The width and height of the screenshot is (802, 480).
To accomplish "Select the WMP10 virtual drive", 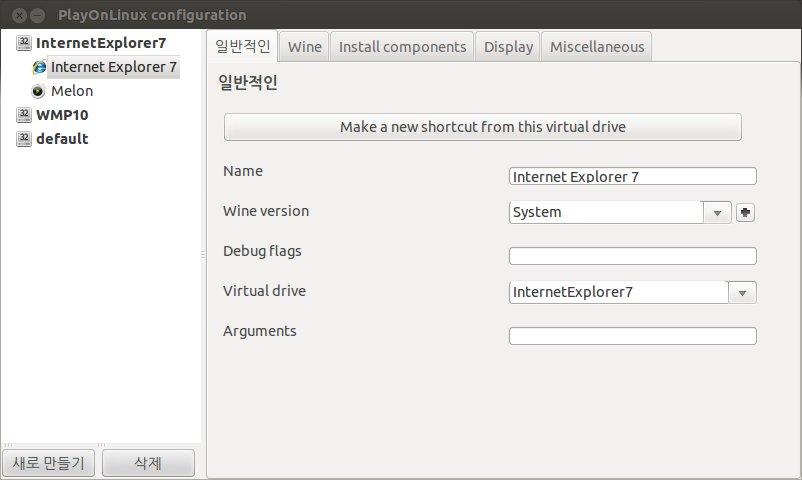I will tap(62, 115).
